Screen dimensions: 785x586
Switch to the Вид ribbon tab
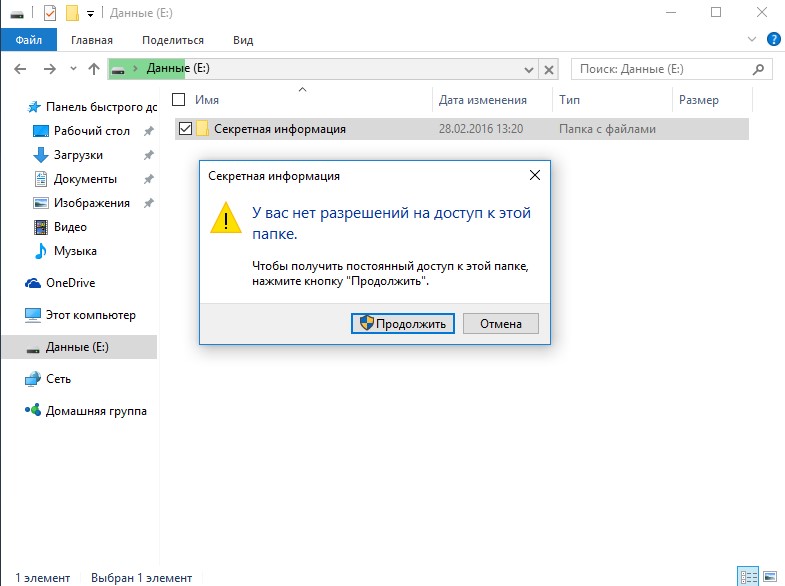243,40
